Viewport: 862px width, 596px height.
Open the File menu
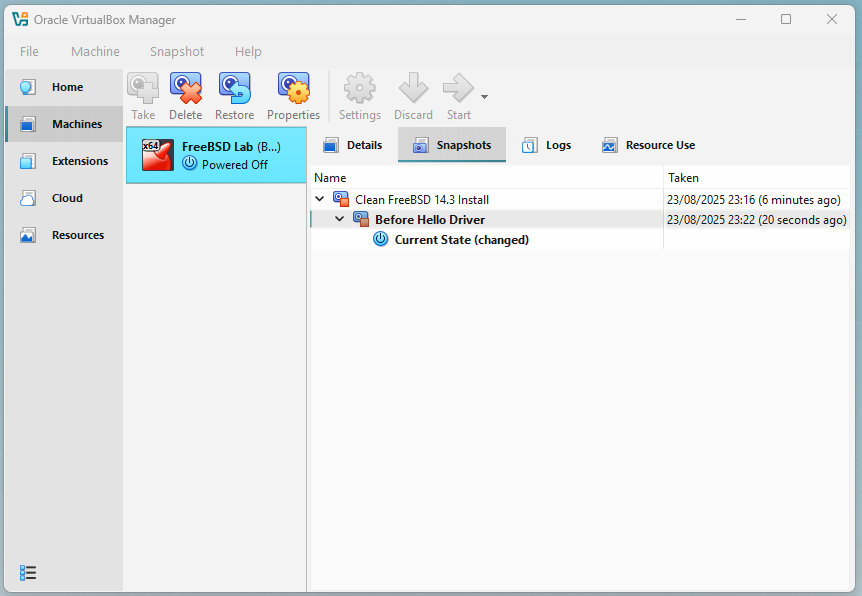click(30, 52)
